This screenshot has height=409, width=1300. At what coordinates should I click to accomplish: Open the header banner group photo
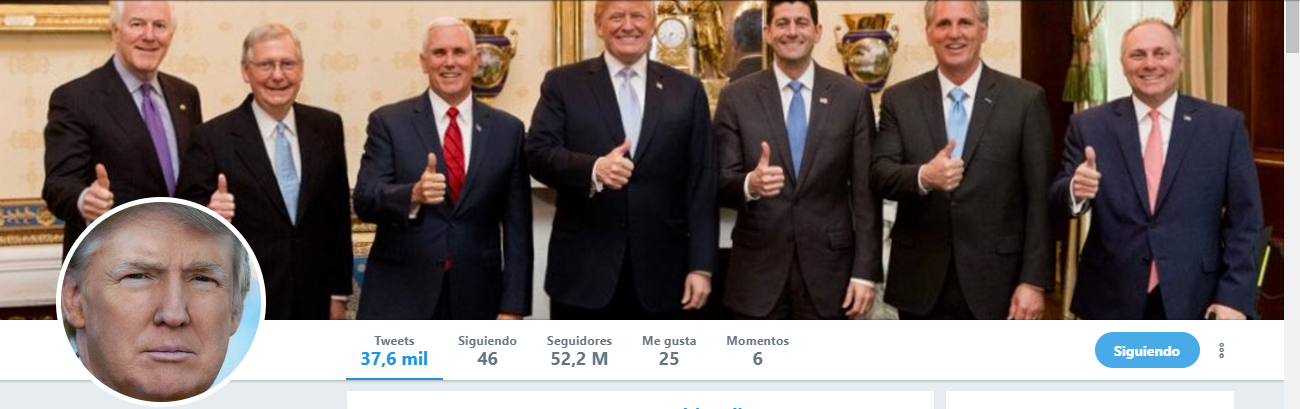tap(642, 160)
